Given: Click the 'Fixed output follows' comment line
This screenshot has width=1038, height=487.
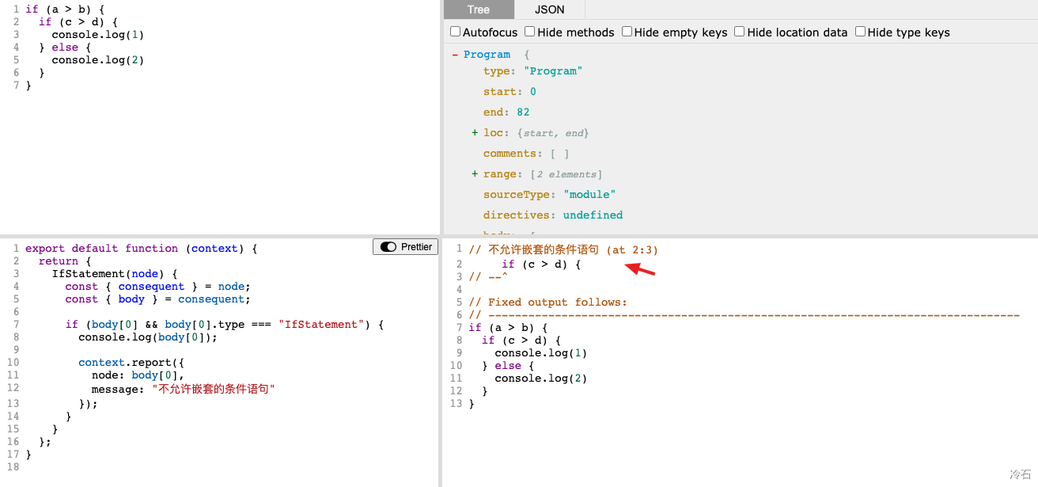Looking at the screenshot, I should pyautogui.click(x=547, y=302).
